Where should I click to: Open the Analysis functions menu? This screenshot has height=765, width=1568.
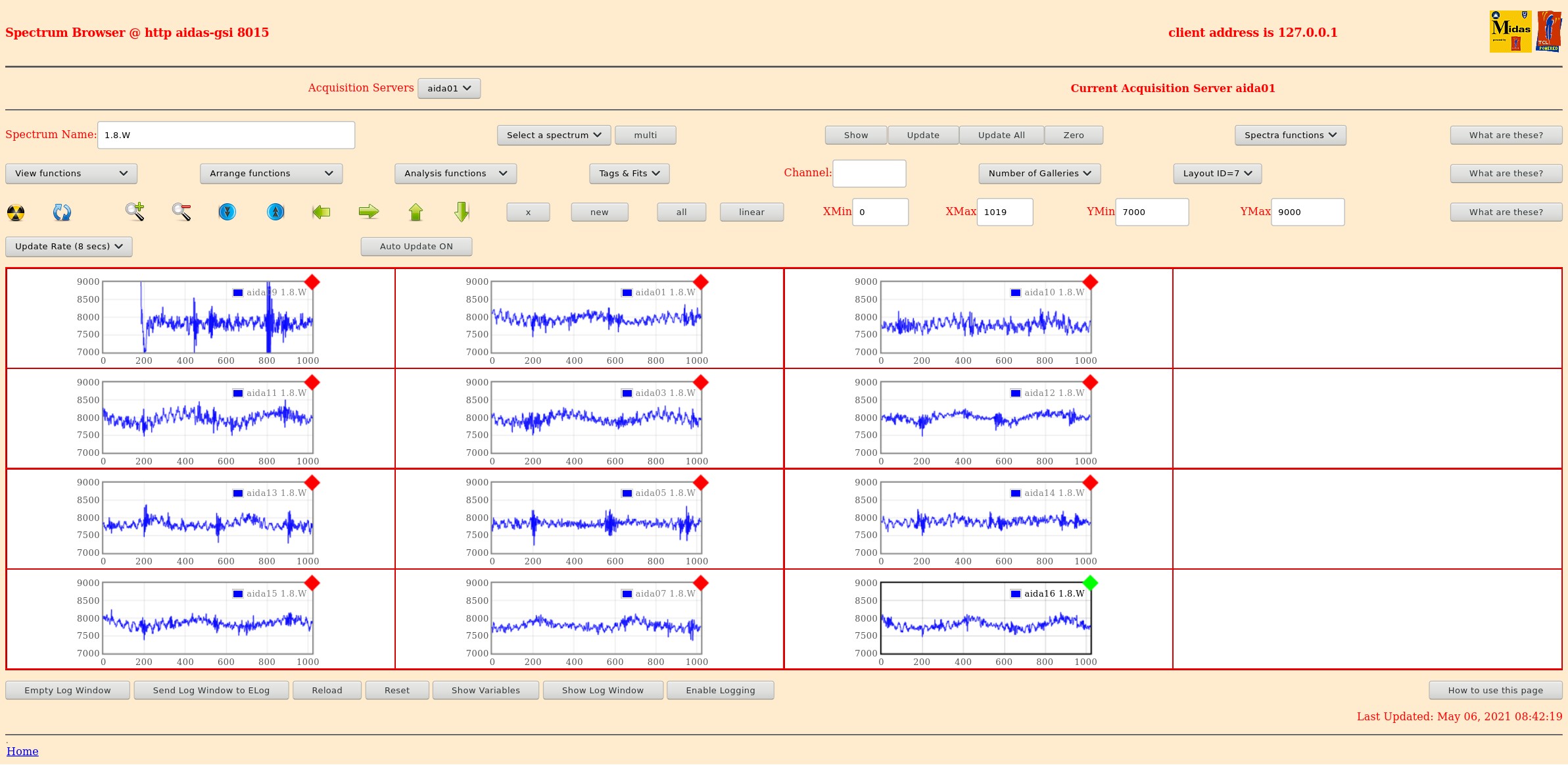tap(456, 174)
